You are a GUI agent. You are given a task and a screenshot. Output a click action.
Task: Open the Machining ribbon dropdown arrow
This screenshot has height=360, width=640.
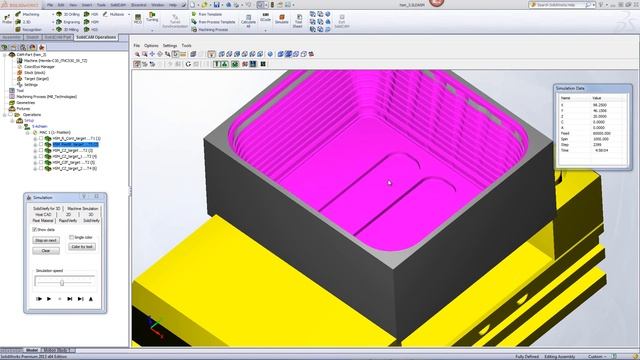click(53, 14)
